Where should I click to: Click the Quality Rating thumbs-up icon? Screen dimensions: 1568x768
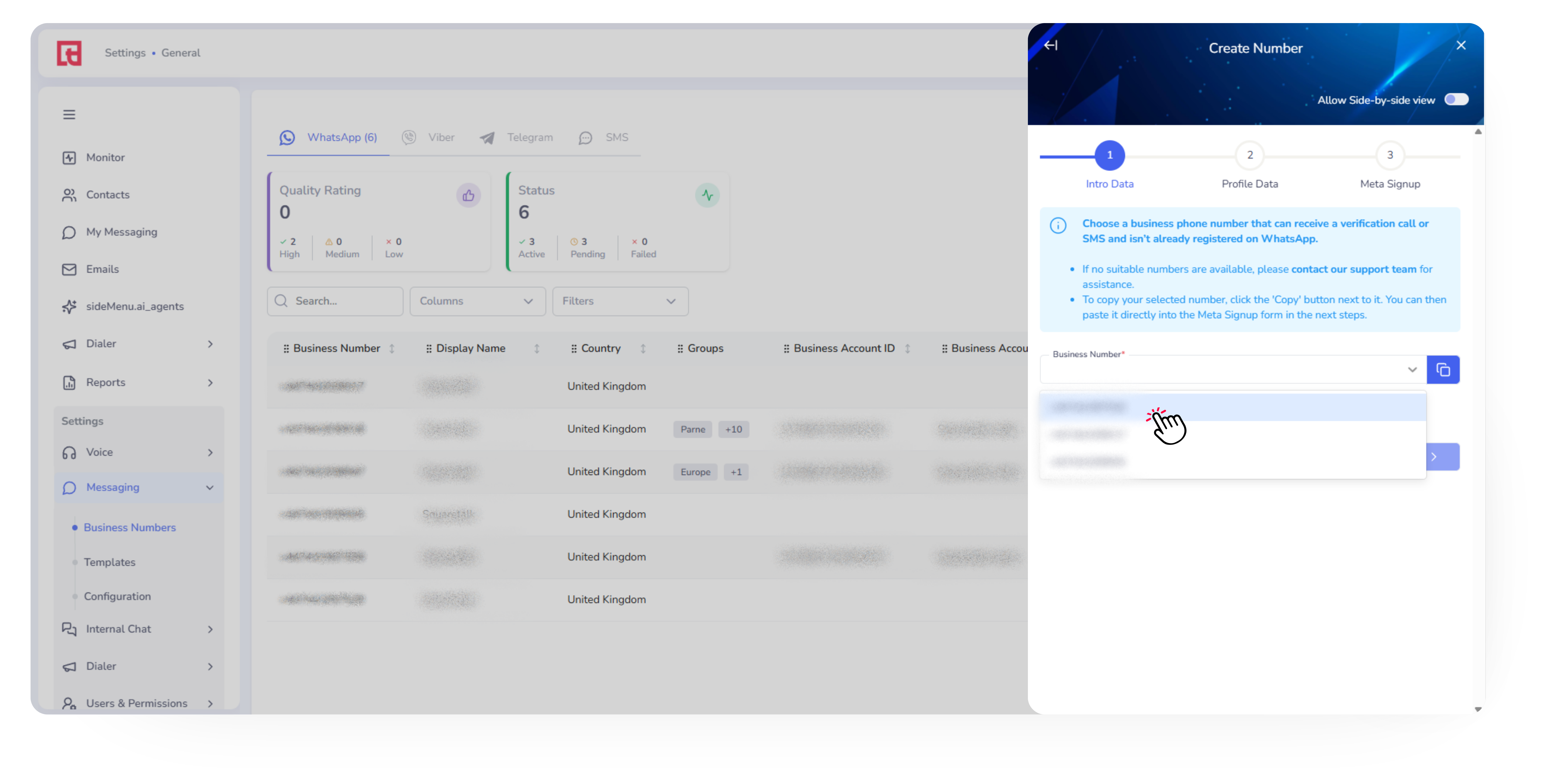point(468,195)
